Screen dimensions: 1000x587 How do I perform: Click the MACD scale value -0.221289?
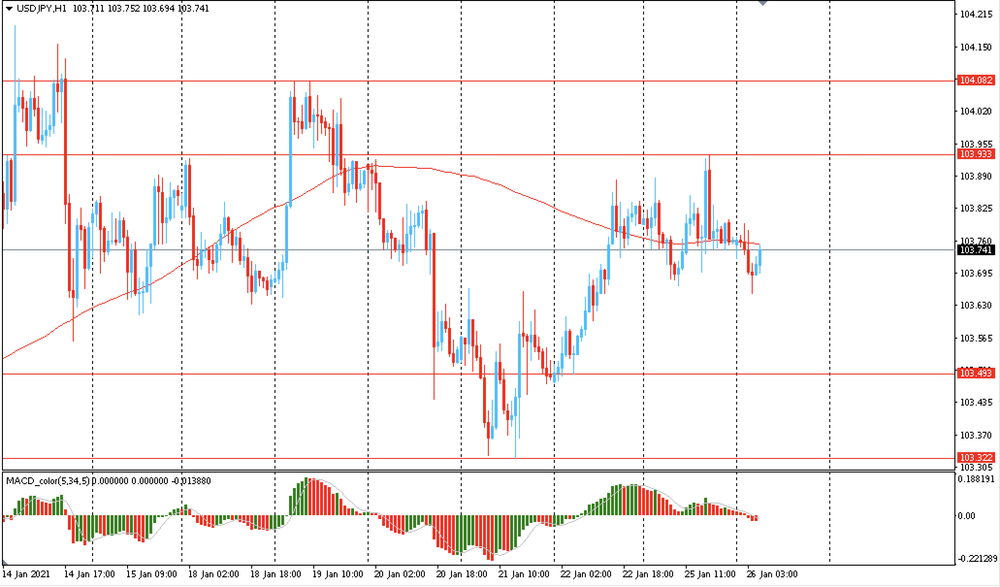coord(976,559)
